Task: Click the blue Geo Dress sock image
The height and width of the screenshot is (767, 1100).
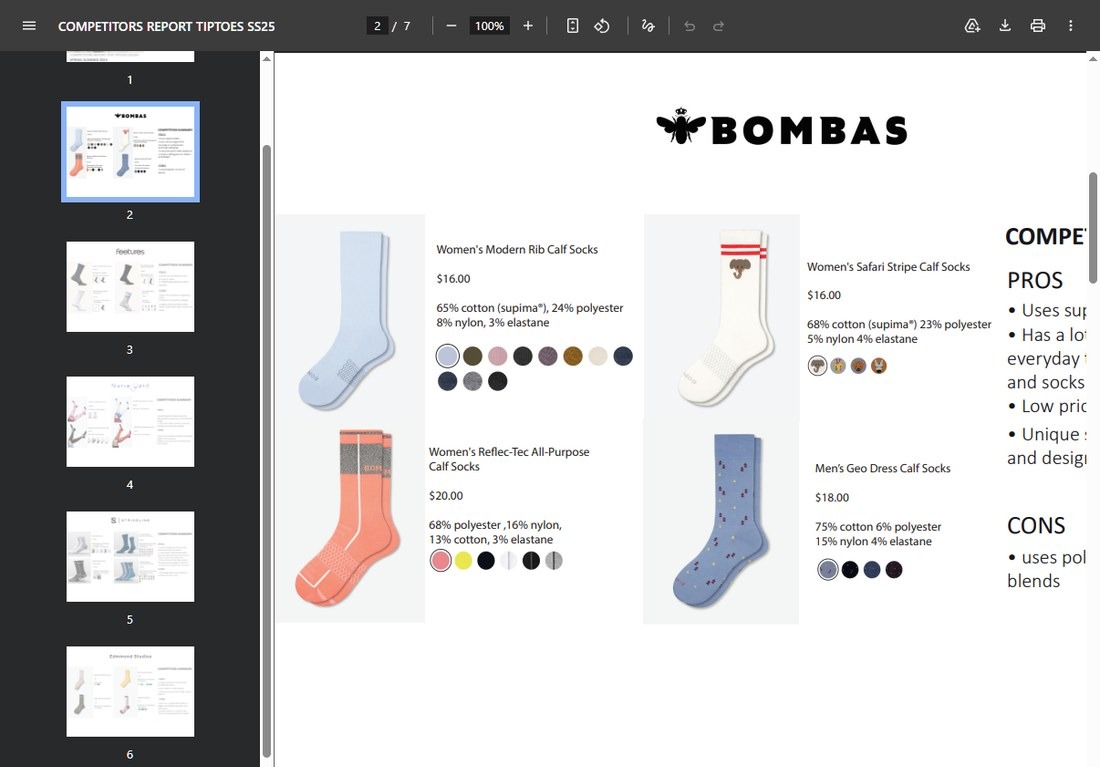Action: click(x=720, y=521)
